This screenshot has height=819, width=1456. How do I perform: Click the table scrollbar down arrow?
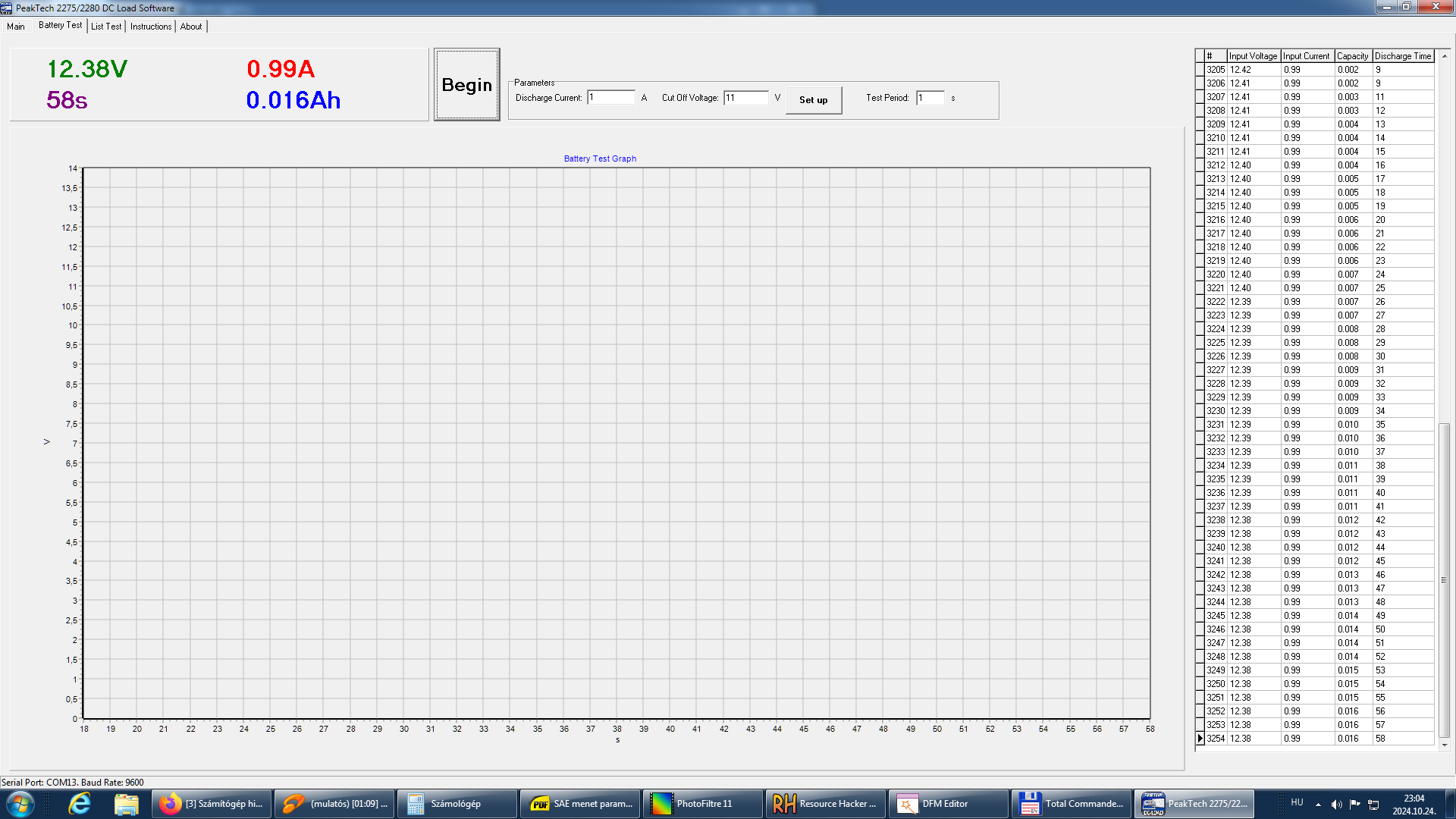pos(1445,745)
